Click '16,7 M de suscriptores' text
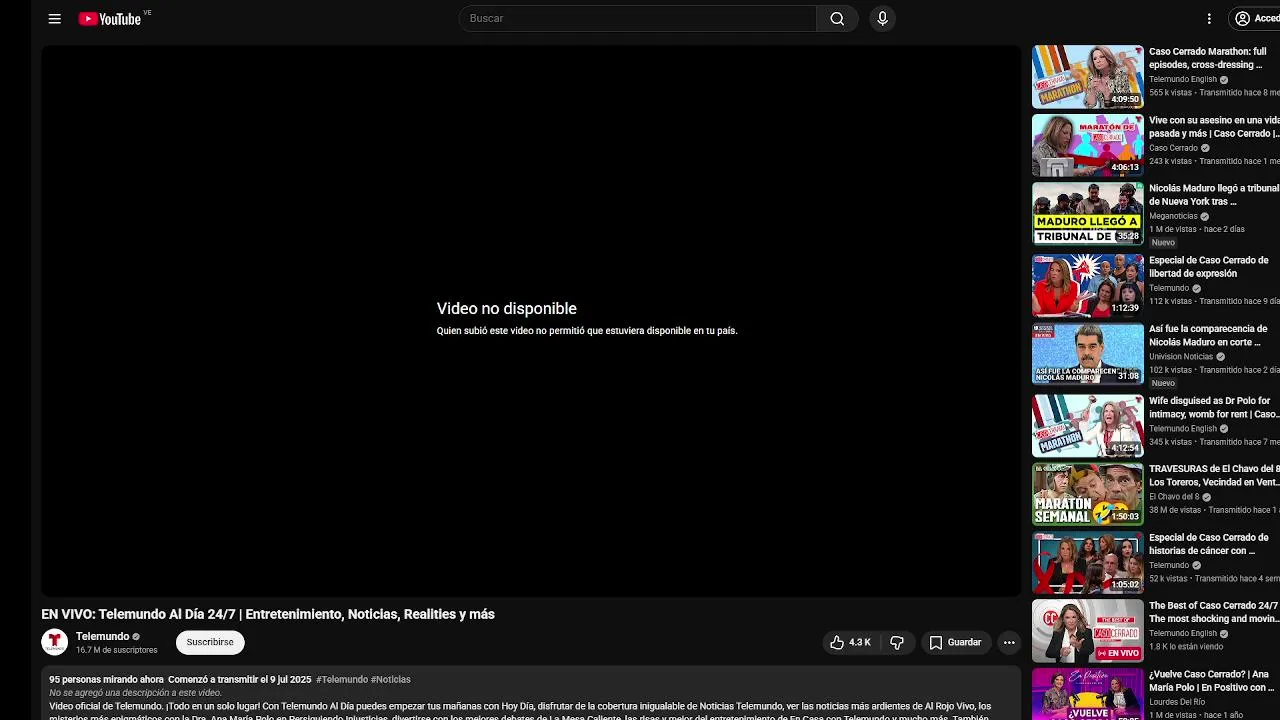The height and width of the screenshot is (720, 1280). point(117,650)
